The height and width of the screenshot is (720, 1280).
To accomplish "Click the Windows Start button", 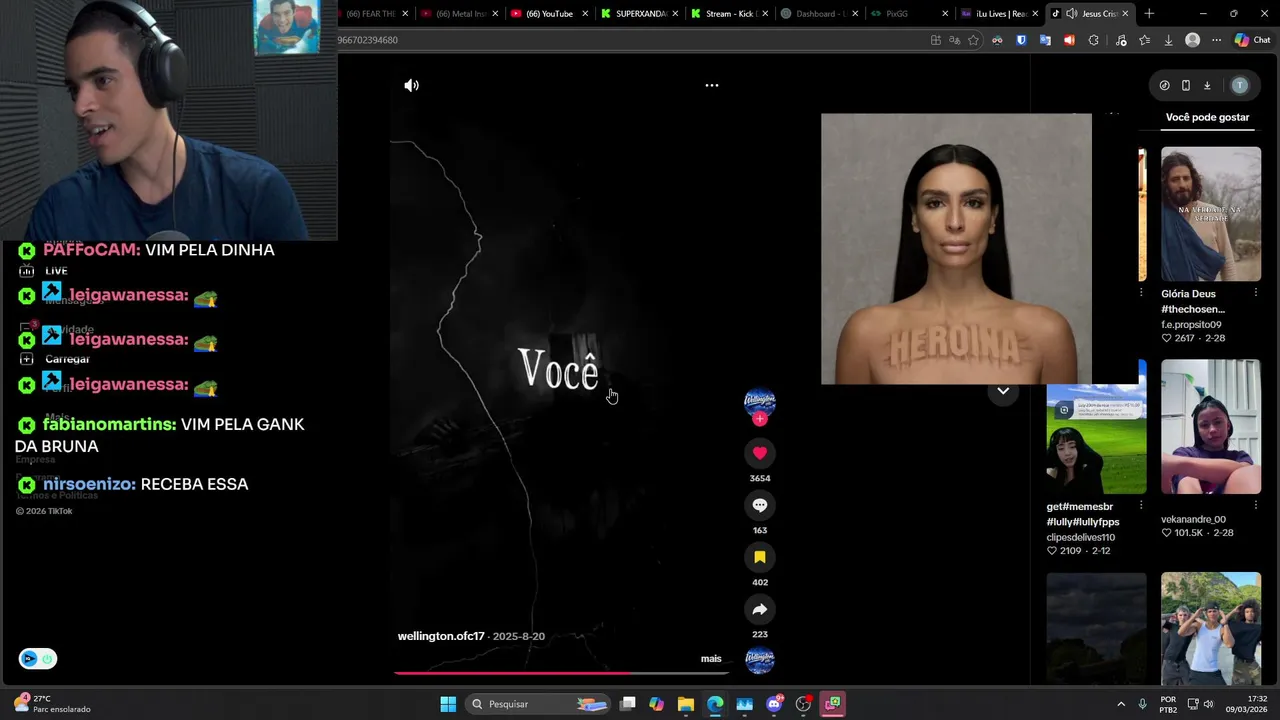I will tap(448, 704).
